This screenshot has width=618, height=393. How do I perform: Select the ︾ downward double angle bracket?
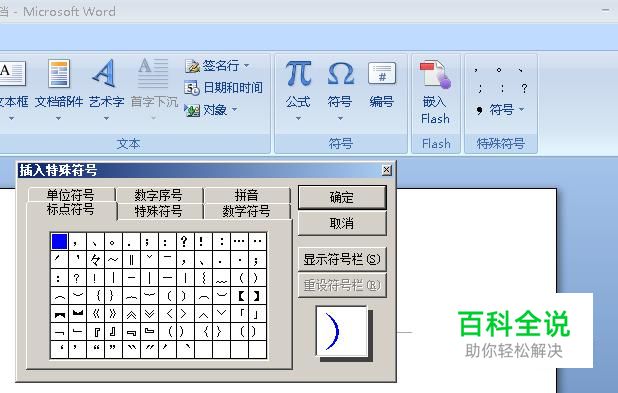(x=149, y=314)
